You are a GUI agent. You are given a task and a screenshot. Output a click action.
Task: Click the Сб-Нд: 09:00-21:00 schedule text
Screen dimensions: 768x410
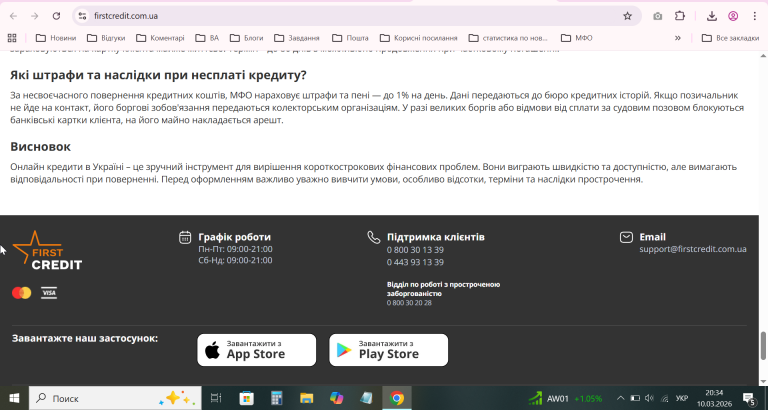(x=236, y=260)
